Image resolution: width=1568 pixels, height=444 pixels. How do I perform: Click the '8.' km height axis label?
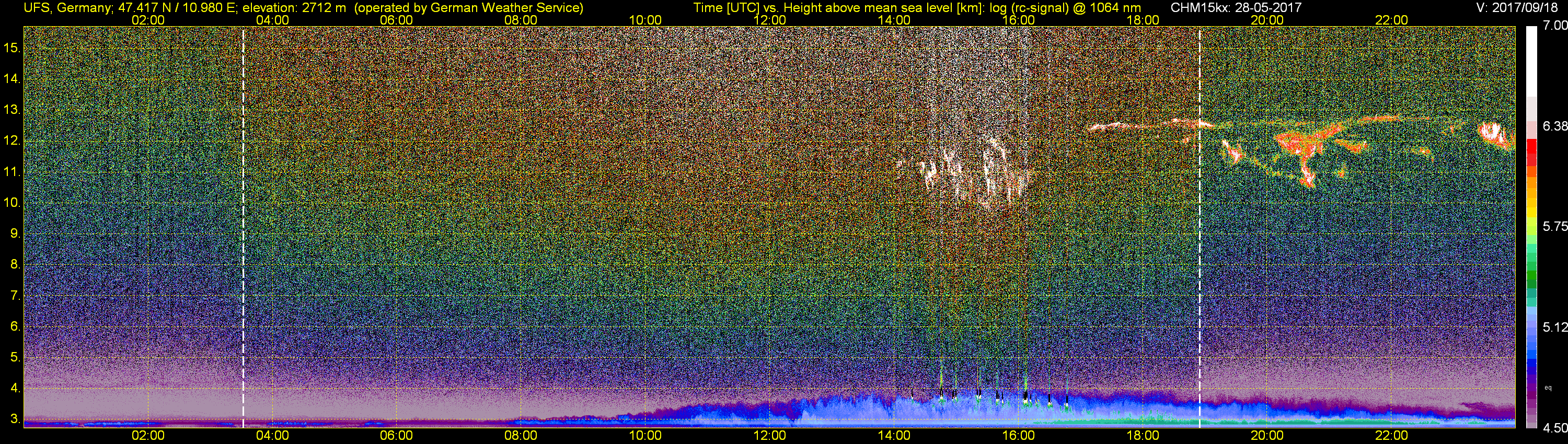(15, 265)
